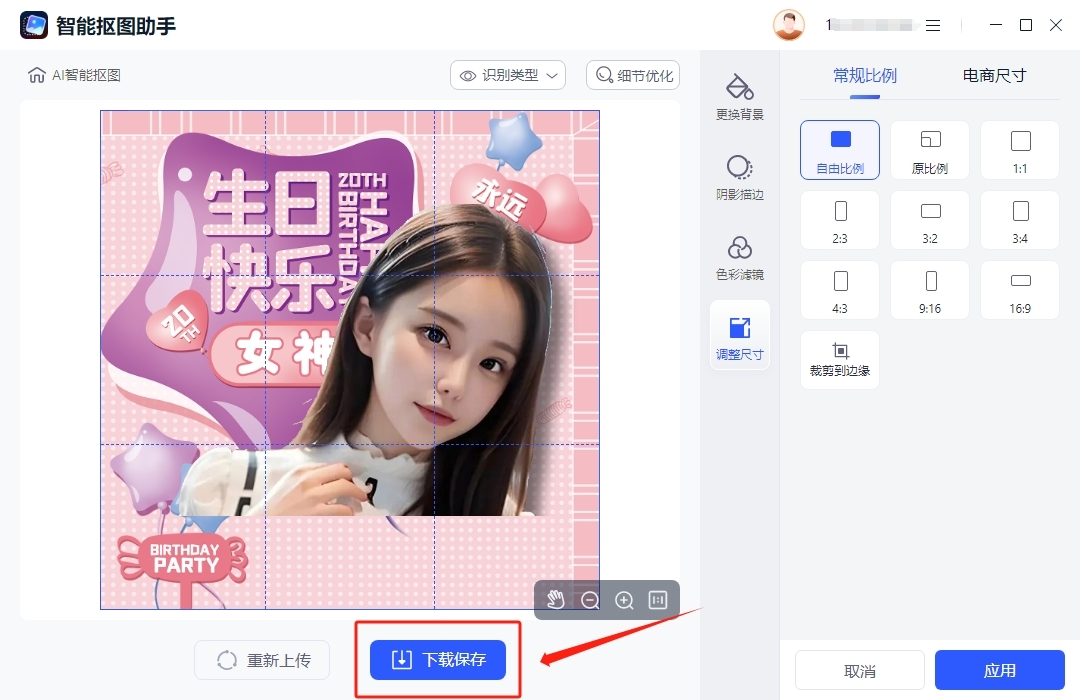
Task: Select the 自由比例 free ratio option
Action: pos(840,150)
